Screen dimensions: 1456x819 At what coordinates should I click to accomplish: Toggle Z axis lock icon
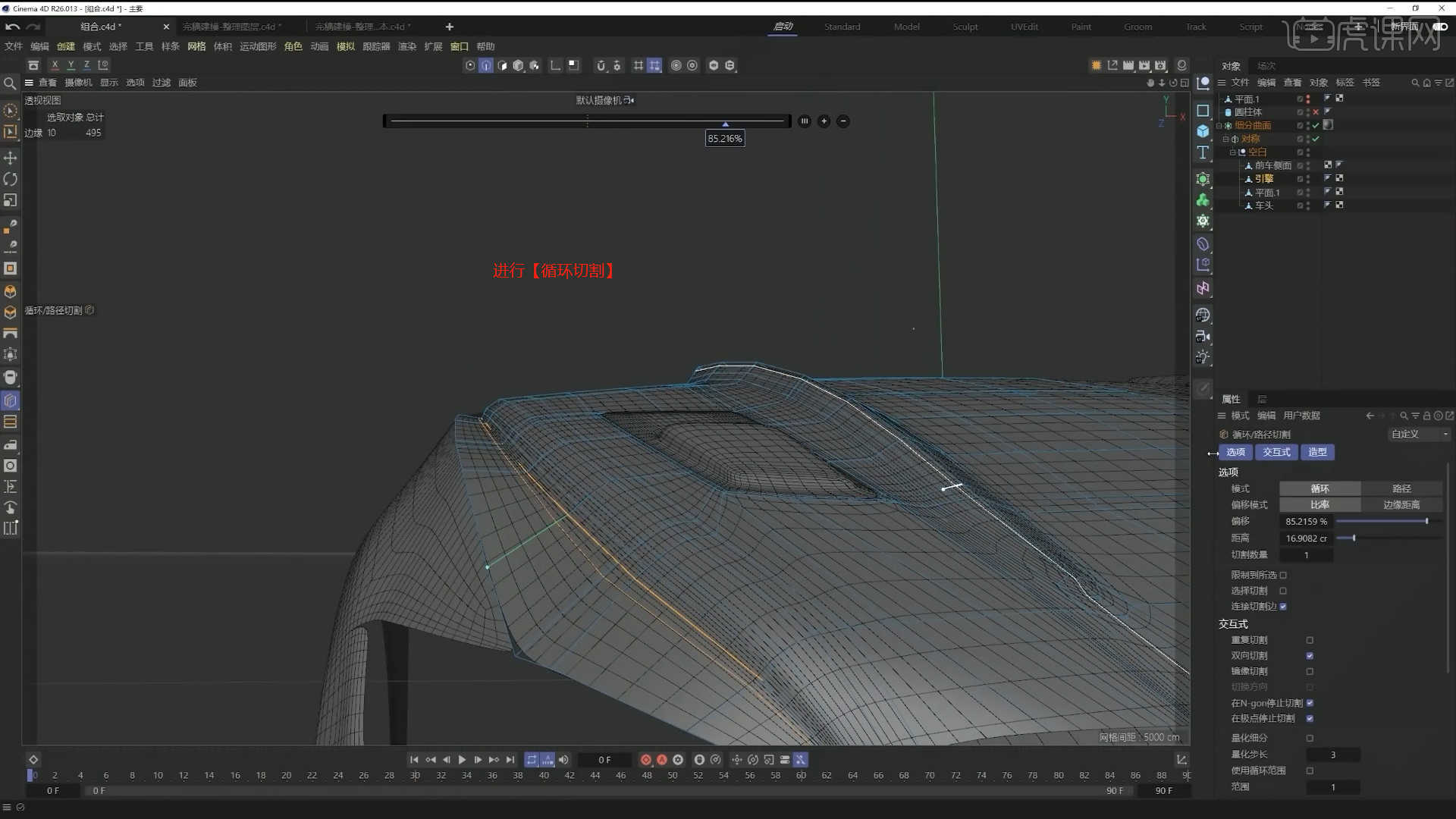tap(86, 65)
